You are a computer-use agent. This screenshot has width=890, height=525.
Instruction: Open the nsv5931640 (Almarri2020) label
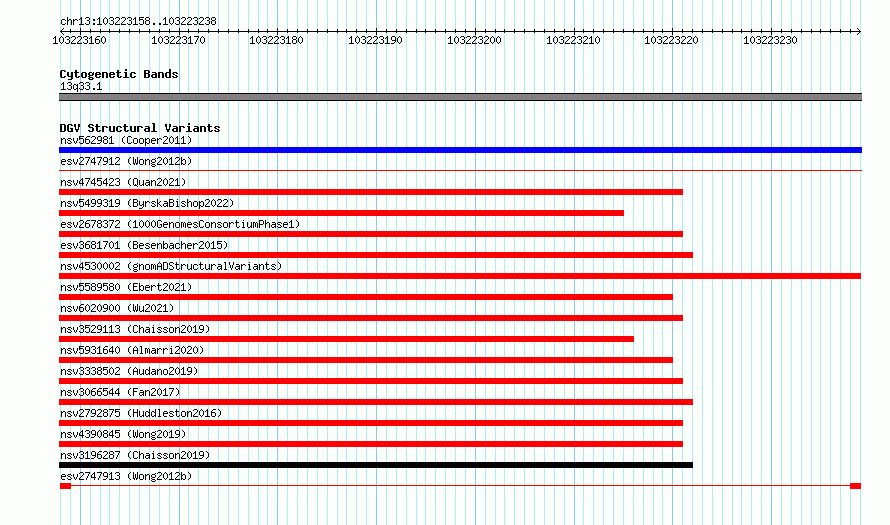click(x=132, y=350)
